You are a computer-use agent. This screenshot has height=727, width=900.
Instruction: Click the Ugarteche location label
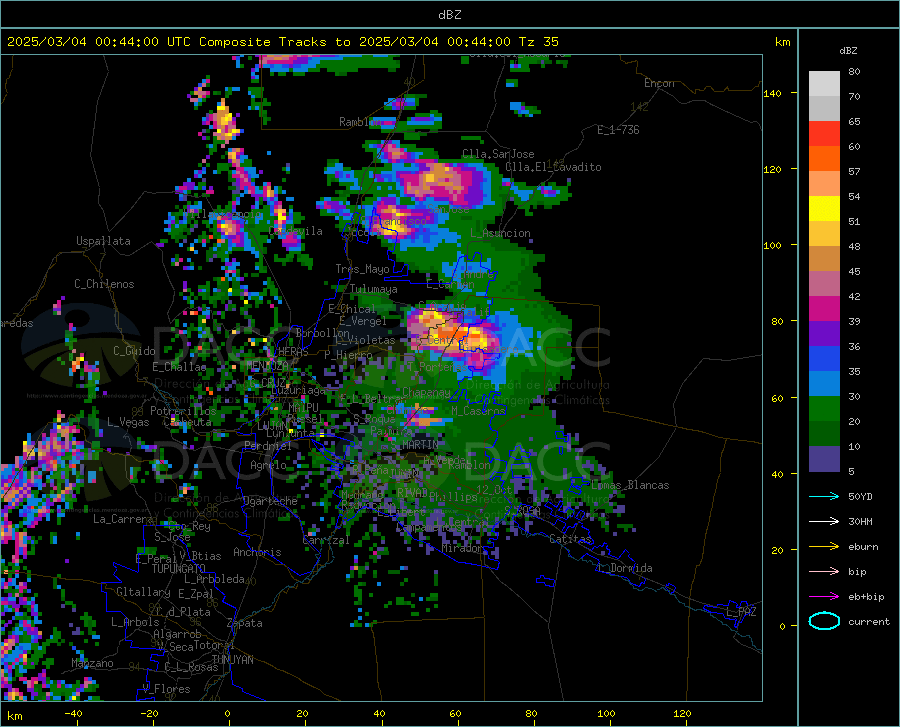pyautogui.click(x=270, y=501)
